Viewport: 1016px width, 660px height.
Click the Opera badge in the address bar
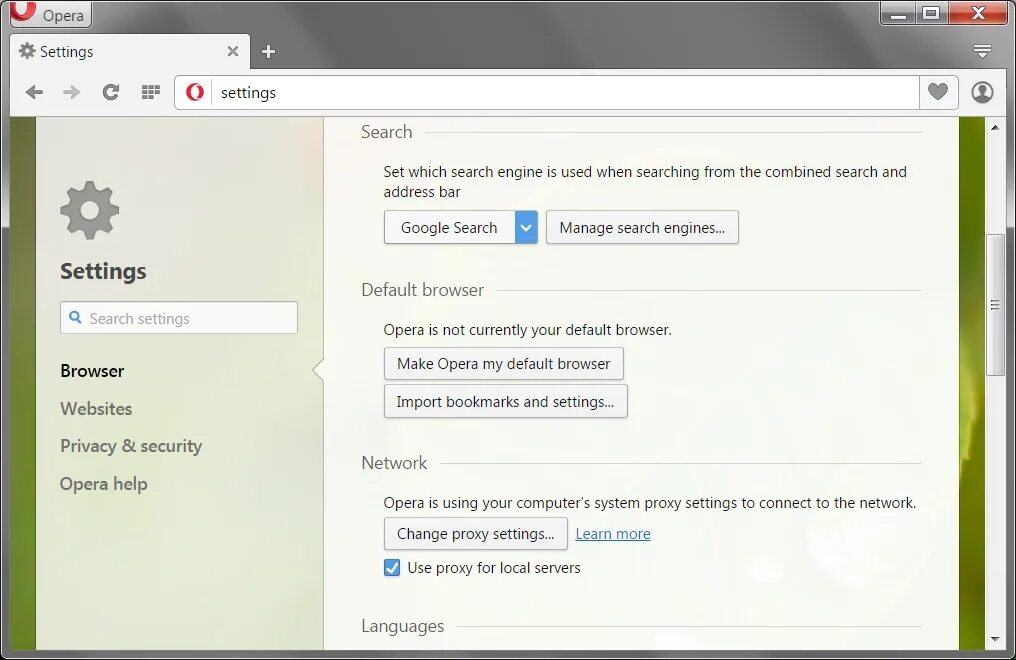pos(193,92)
